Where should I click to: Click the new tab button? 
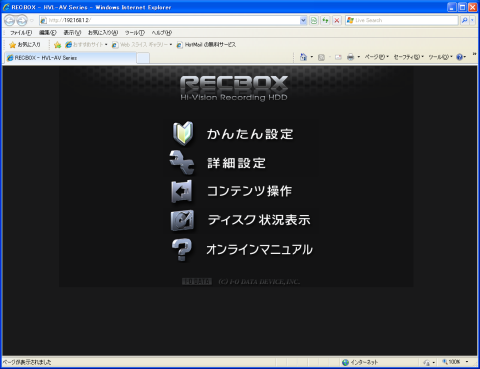pos(143,58)
